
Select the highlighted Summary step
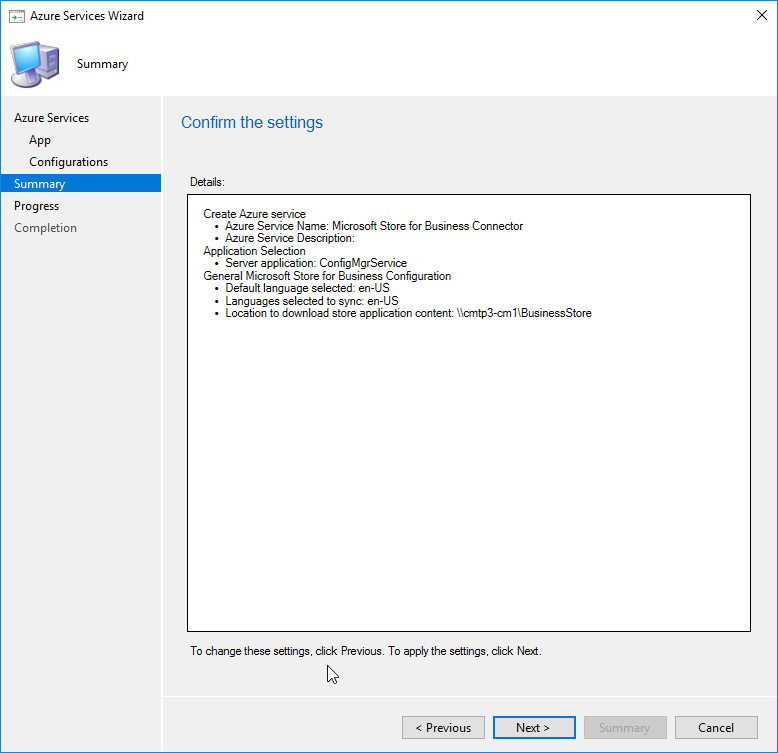click(81, 184)
